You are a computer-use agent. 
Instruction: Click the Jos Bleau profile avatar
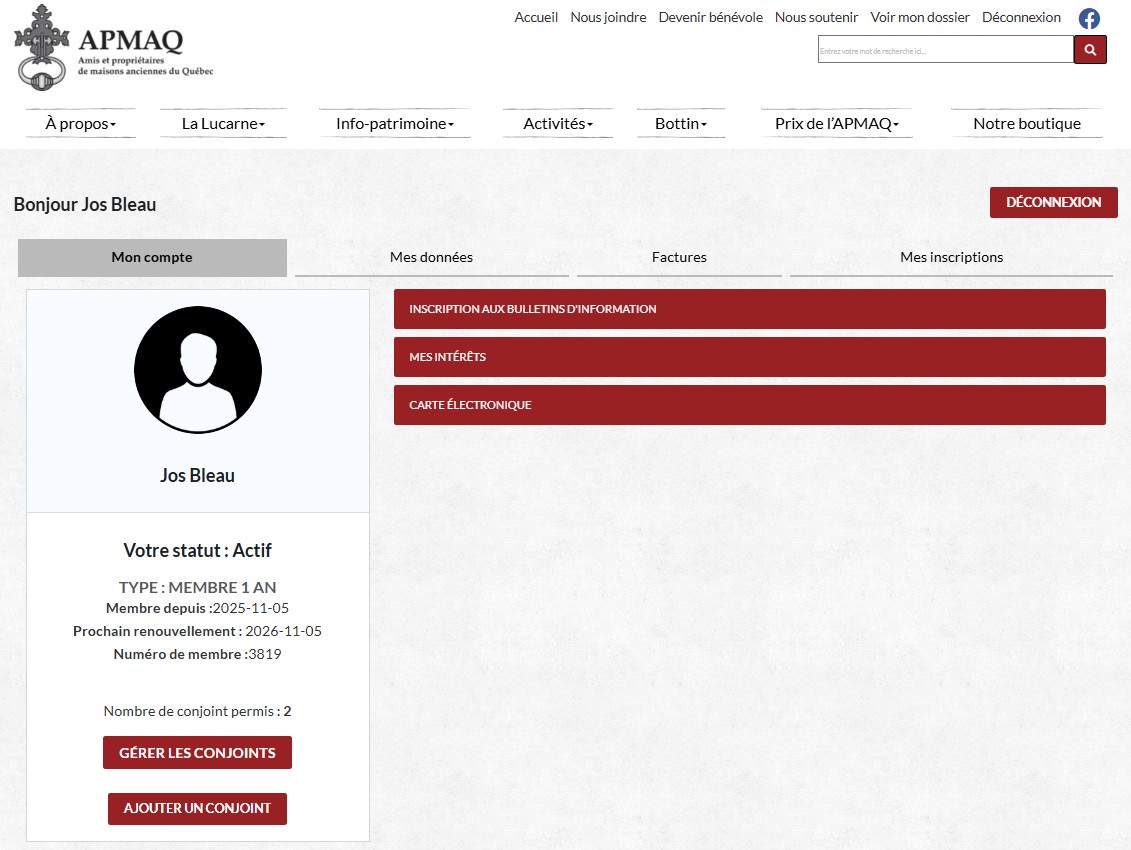tap(198, 370)
